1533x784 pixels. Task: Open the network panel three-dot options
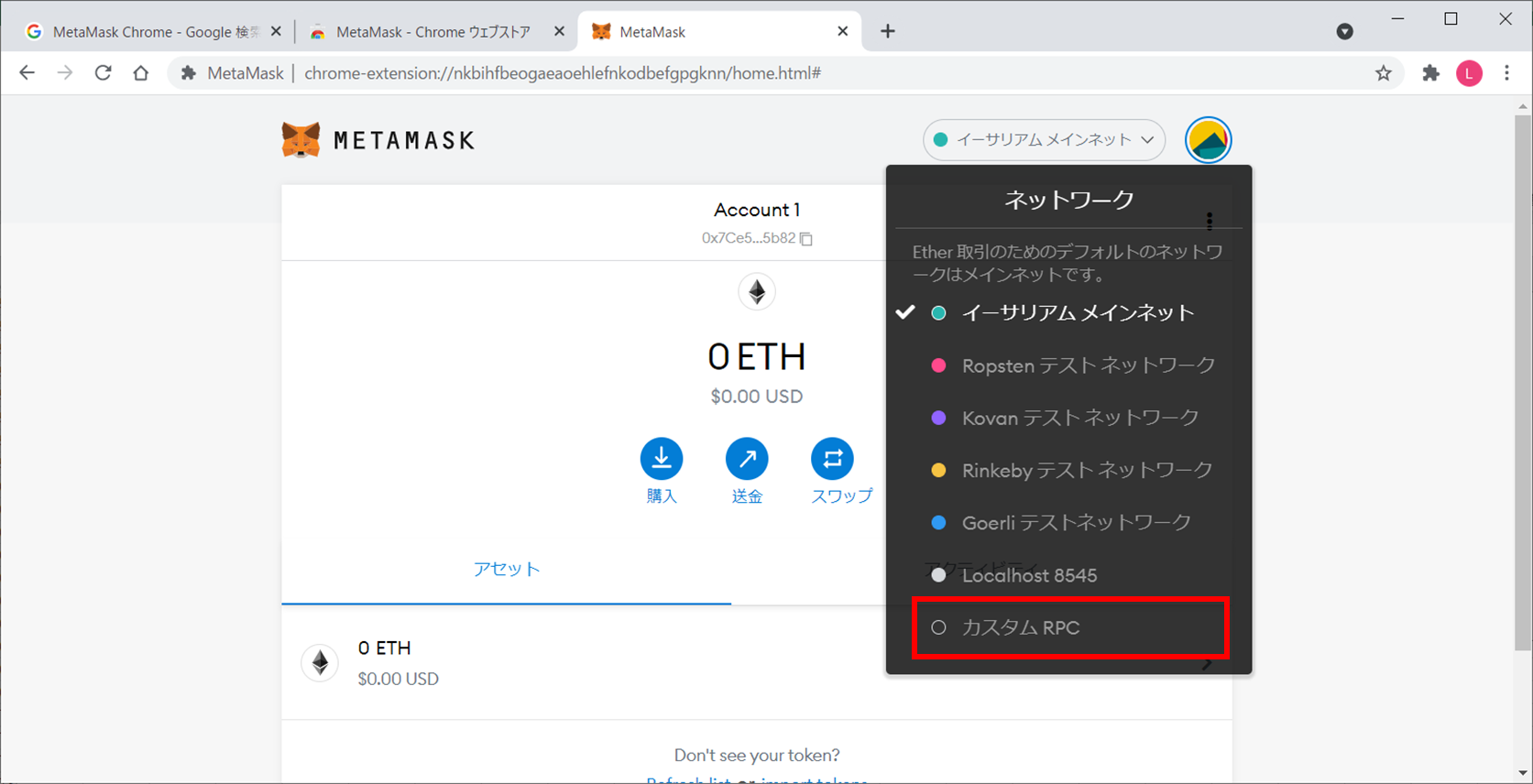click(1210, 221)
